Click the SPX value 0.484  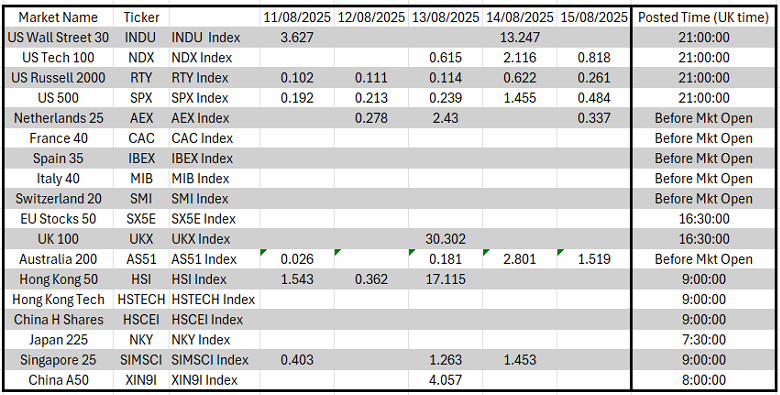click(x=594, y=98)
